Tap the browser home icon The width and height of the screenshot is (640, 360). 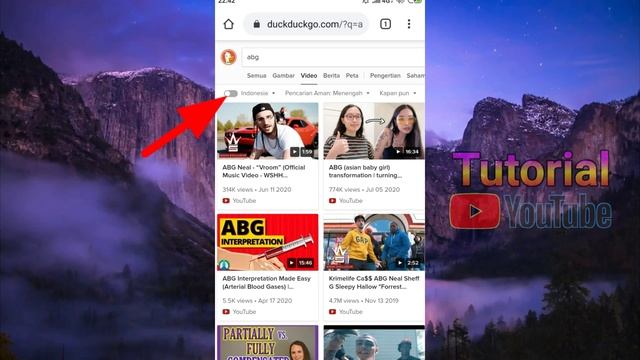point(229,24)
